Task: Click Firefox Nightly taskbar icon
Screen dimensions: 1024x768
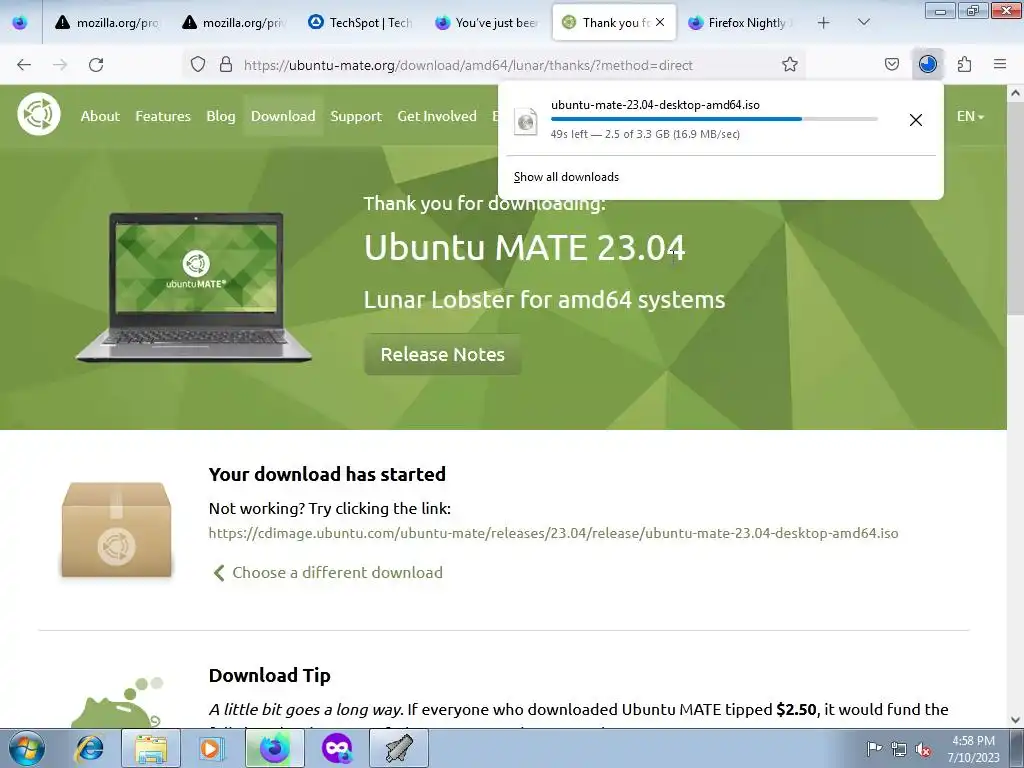Action: click(275, 748)
